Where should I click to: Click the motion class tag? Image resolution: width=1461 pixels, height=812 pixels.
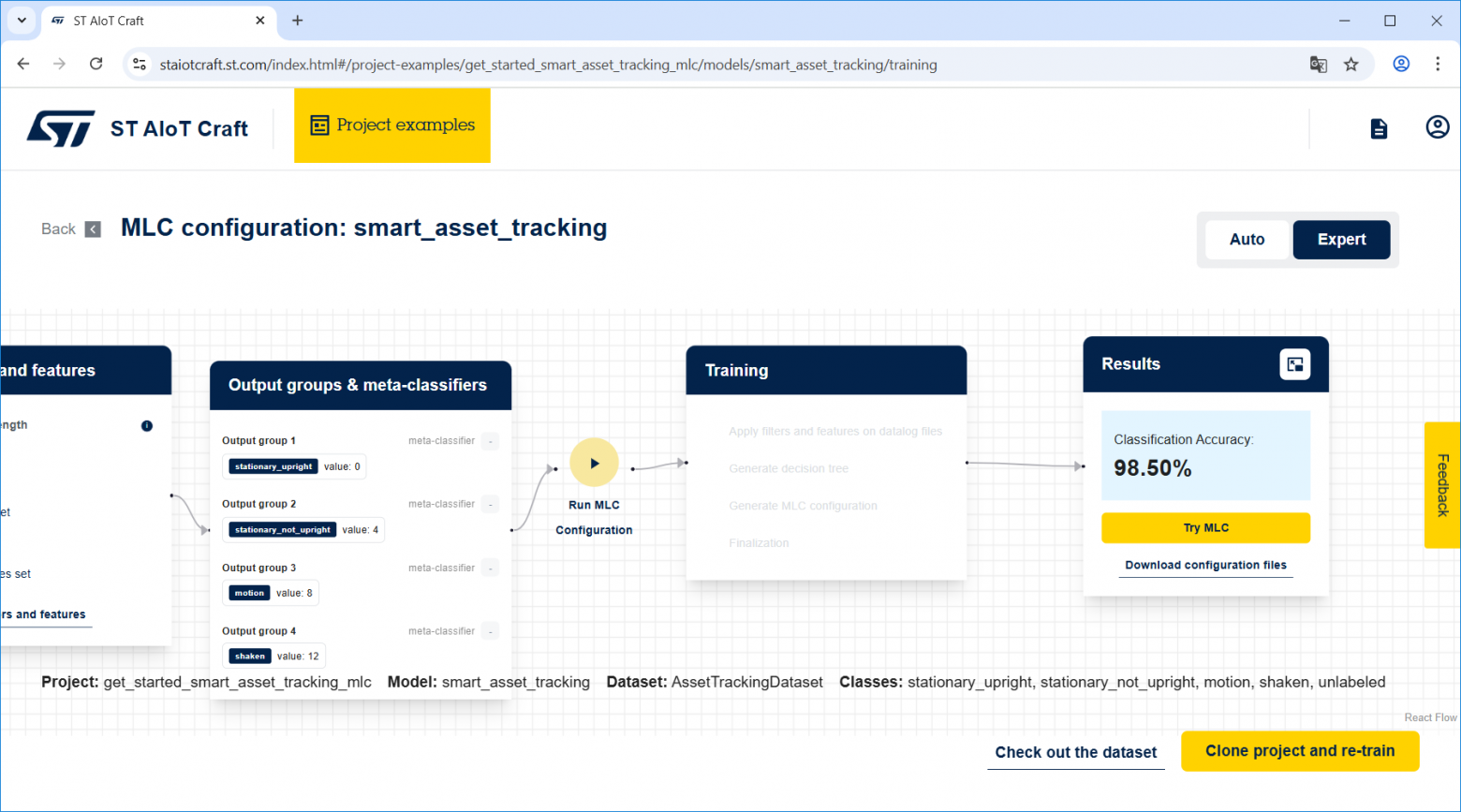(250, 593)
